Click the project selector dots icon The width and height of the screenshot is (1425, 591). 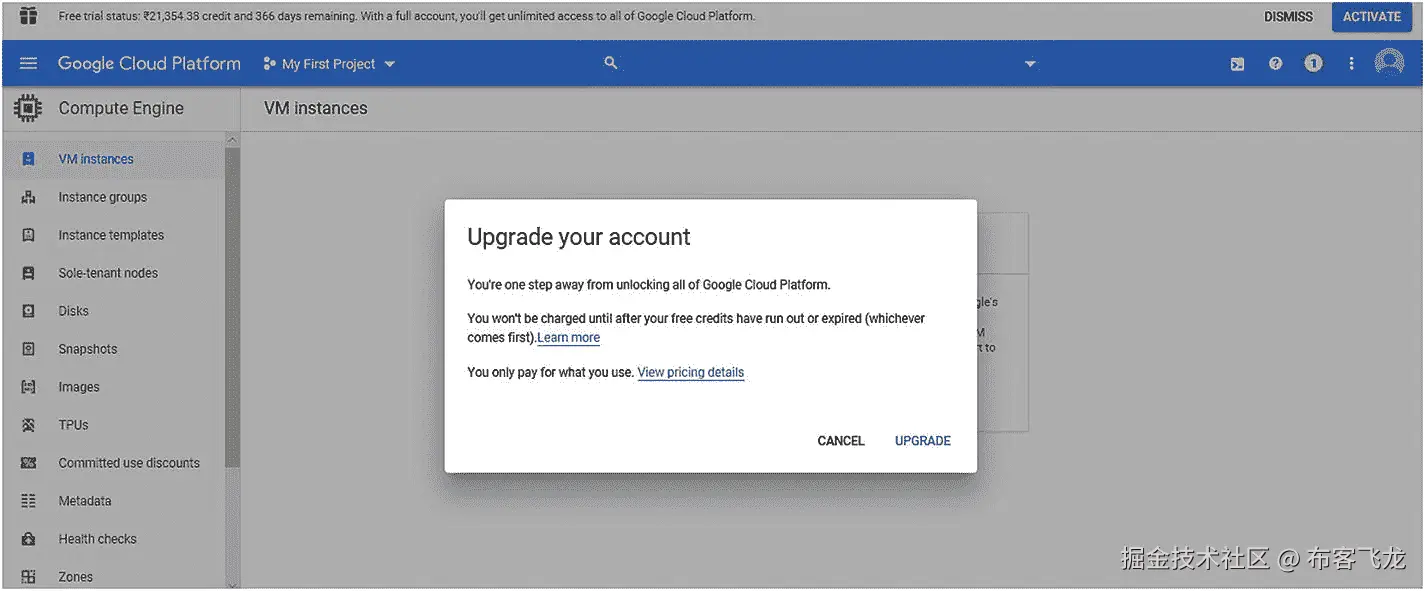tap(269, 64)
